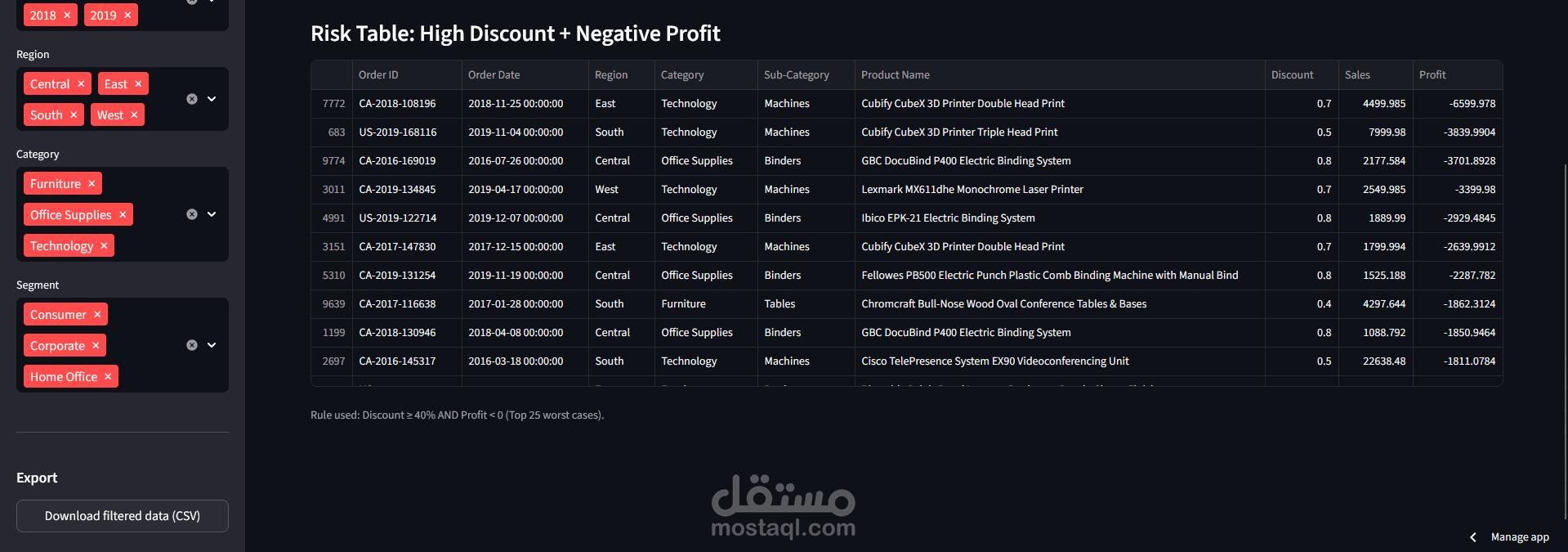Select order cell CA-2019-134845
The height and width of the screenshot is (552, 1568).
click(x=407, y=190)
